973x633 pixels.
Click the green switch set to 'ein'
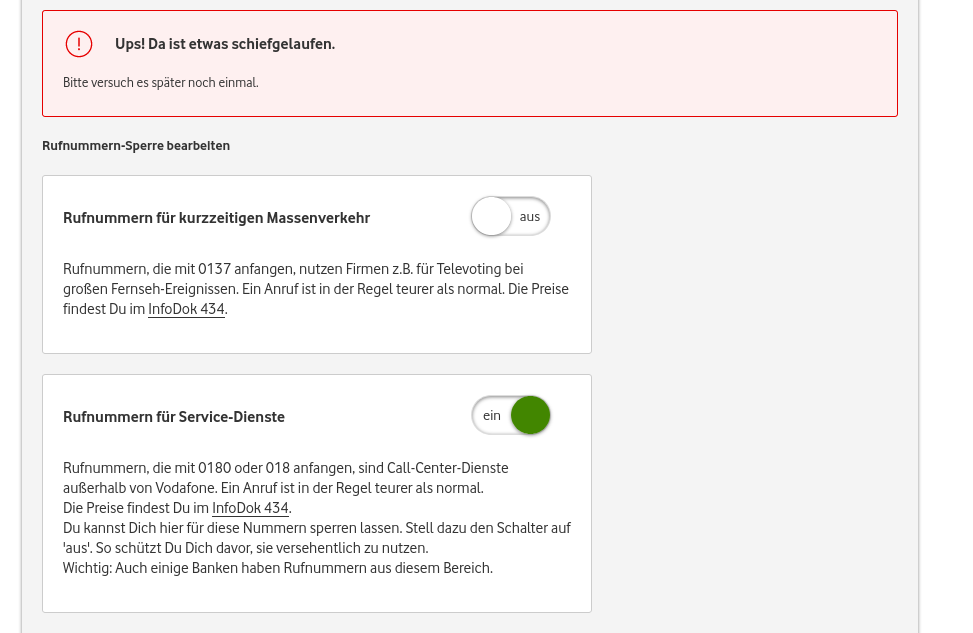(x=530, y=415)
